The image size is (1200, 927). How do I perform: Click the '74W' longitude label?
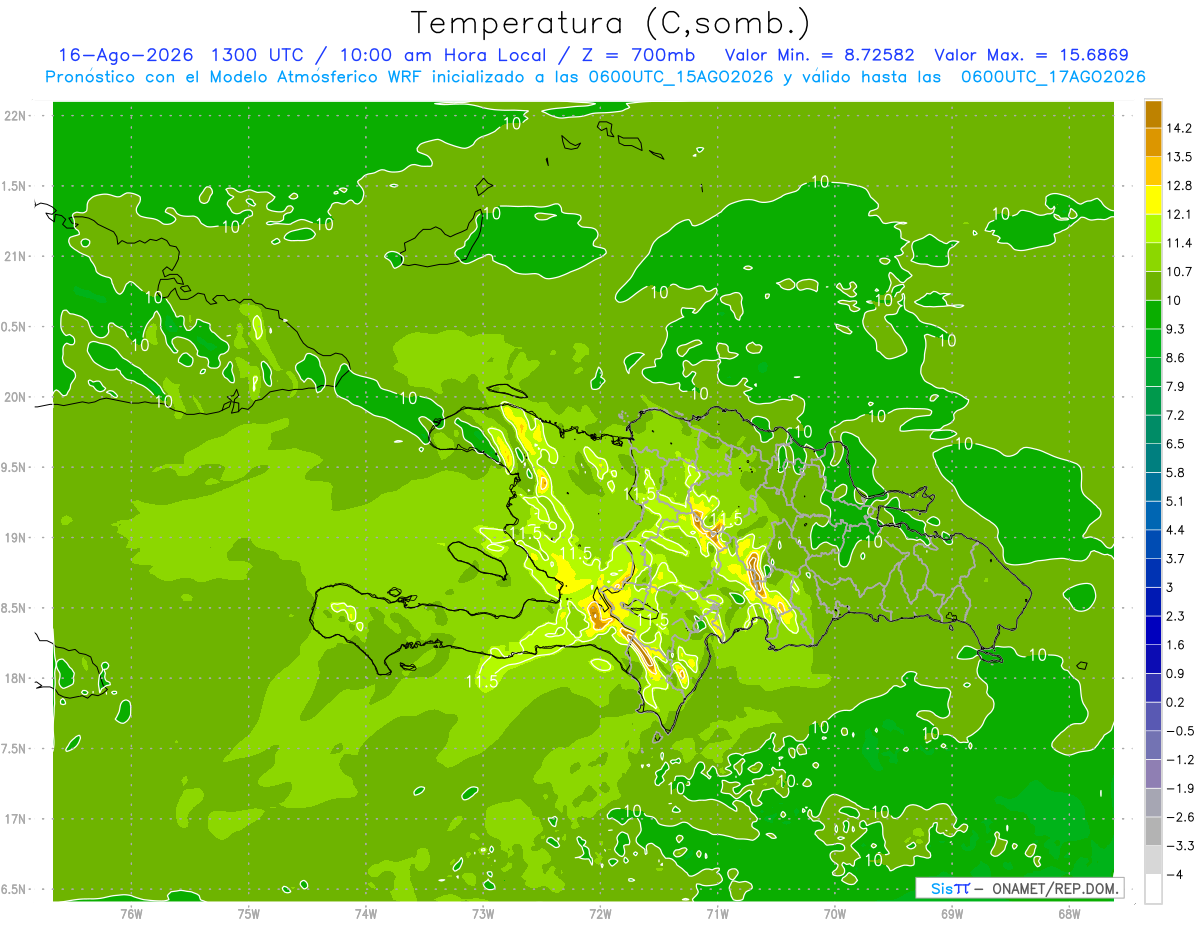click(x=366, y=914)
